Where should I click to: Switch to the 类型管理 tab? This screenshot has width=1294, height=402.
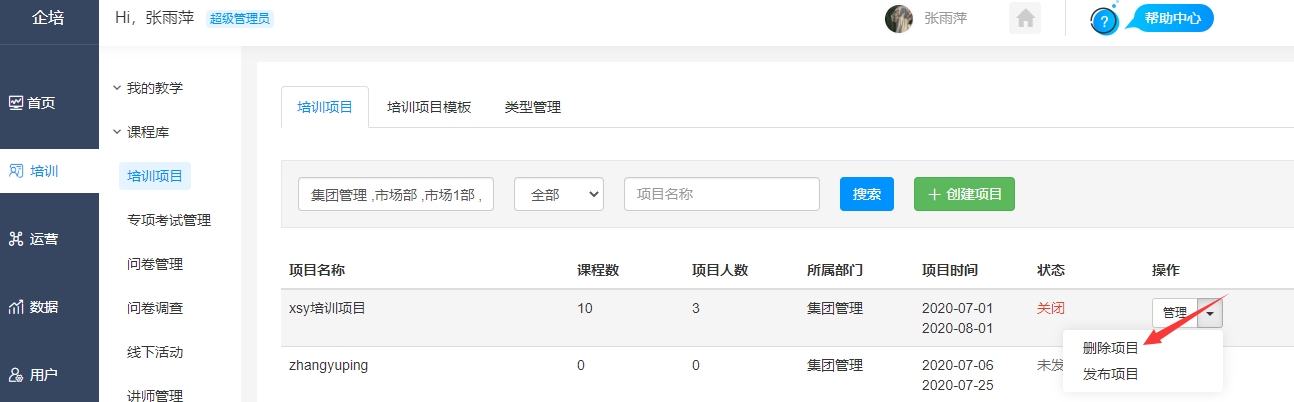point(532,108)
